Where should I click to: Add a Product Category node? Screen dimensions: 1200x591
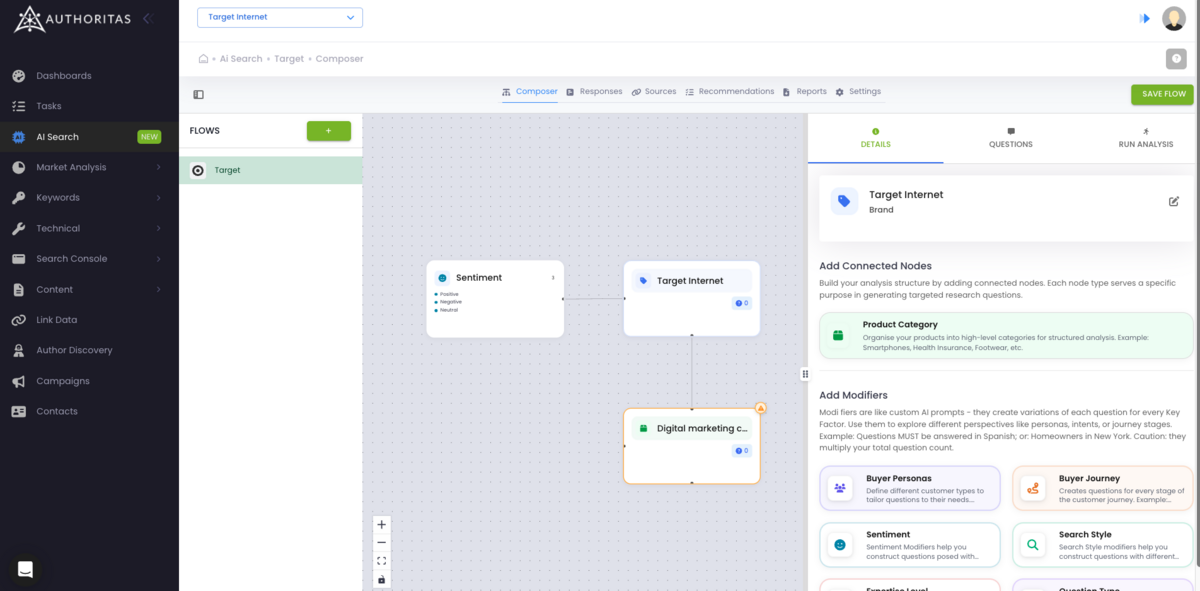[x=1006, y=336]
